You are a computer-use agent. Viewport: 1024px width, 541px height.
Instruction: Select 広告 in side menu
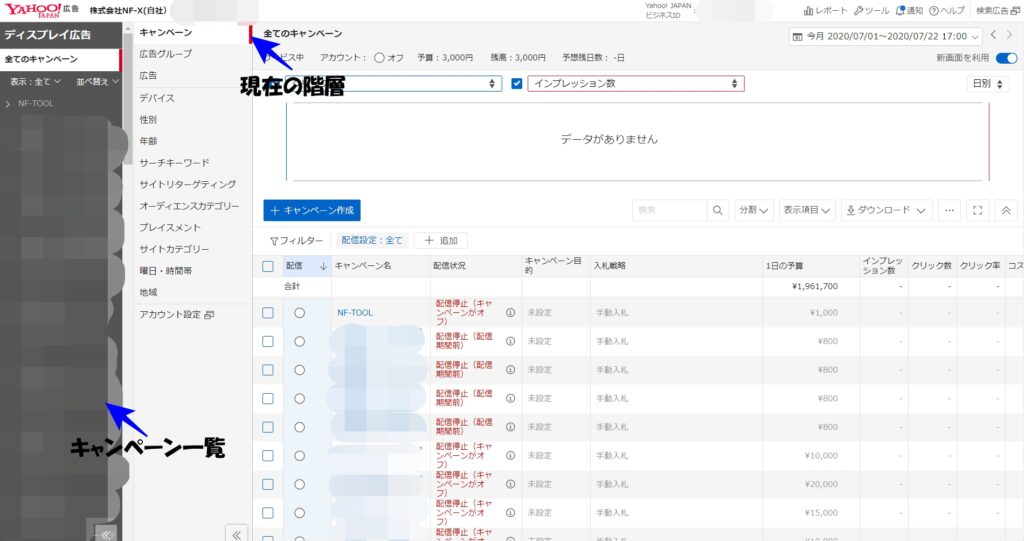148,76
